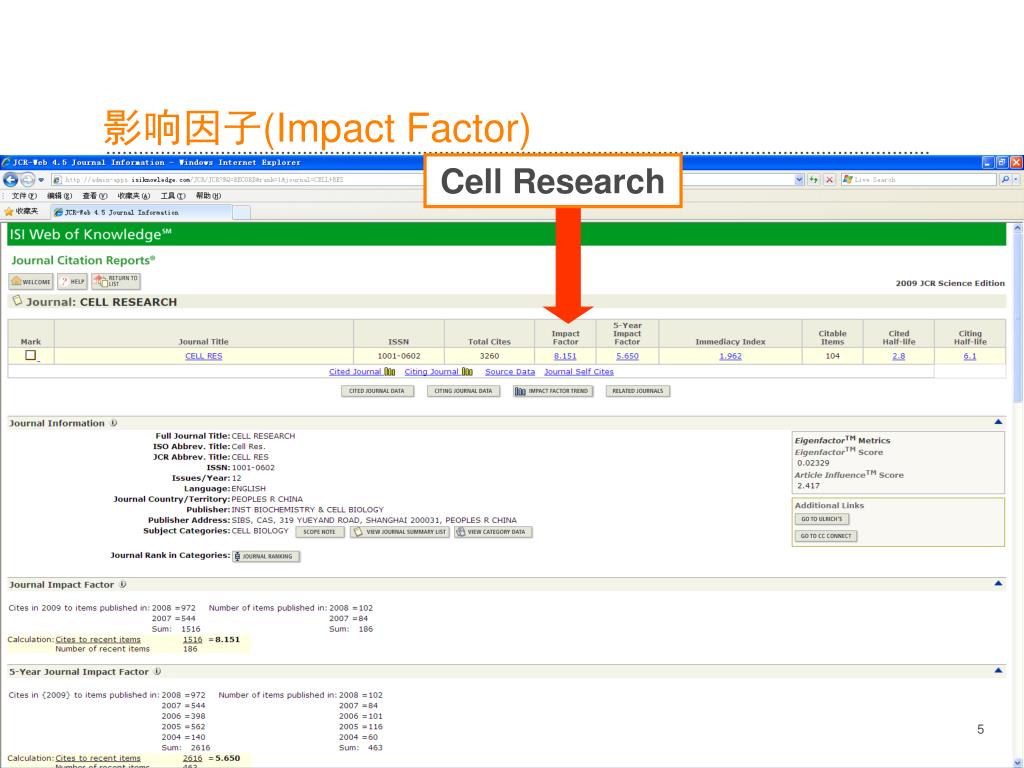Viewport: 1024px width, 768px height.
Task: Open the 工具(T) menu
Action: 172,196
